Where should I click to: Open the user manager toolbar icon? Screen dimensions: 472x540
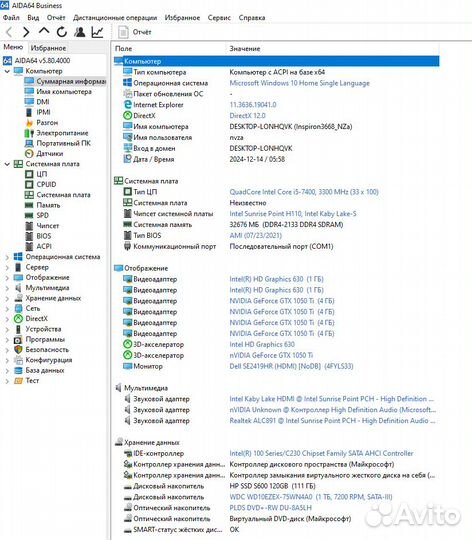(x=80, y=32)
